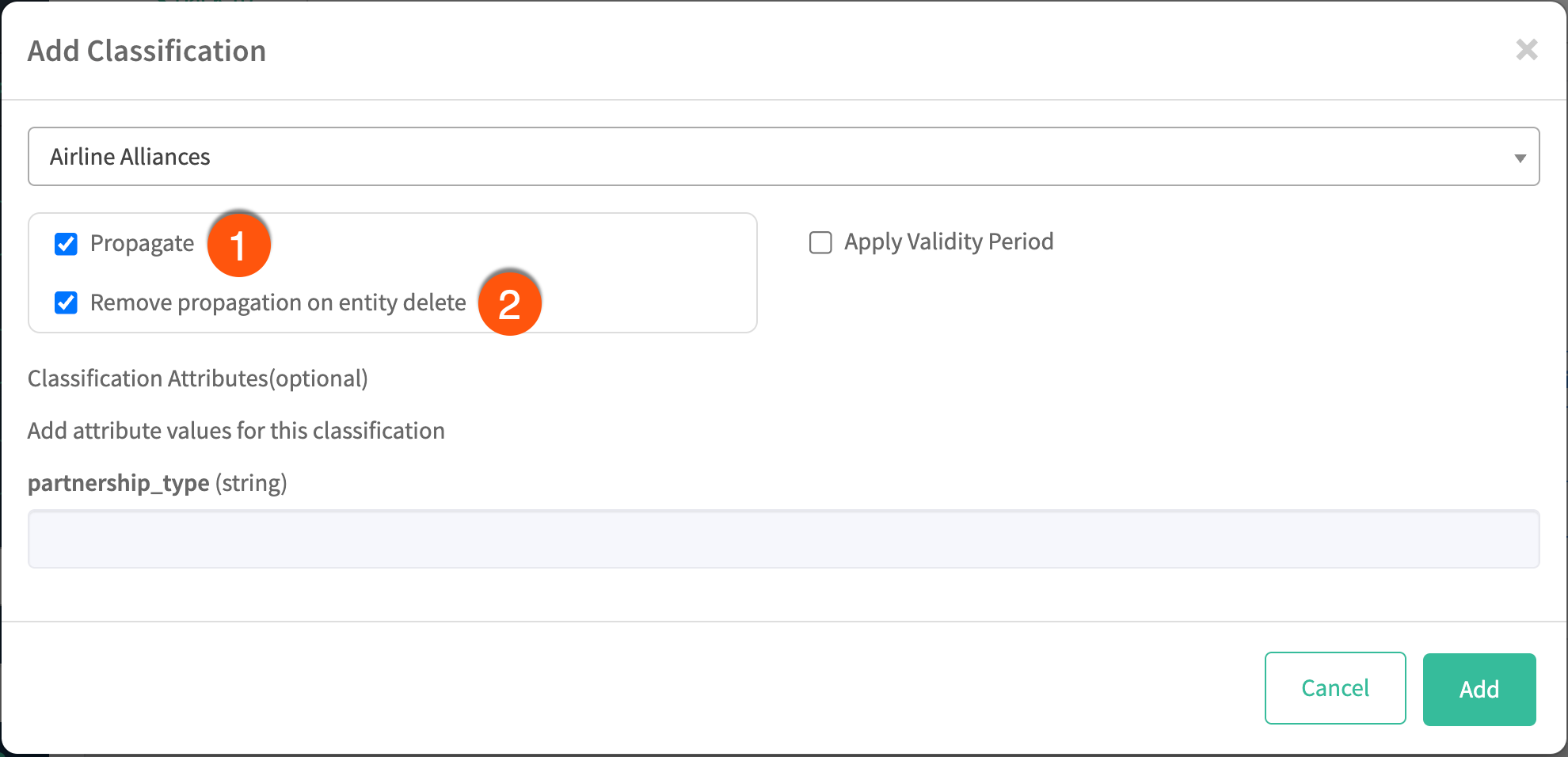Click the selected 'Airline Alliances' text
The image size is (1568, 757).
tap(130, 157)
